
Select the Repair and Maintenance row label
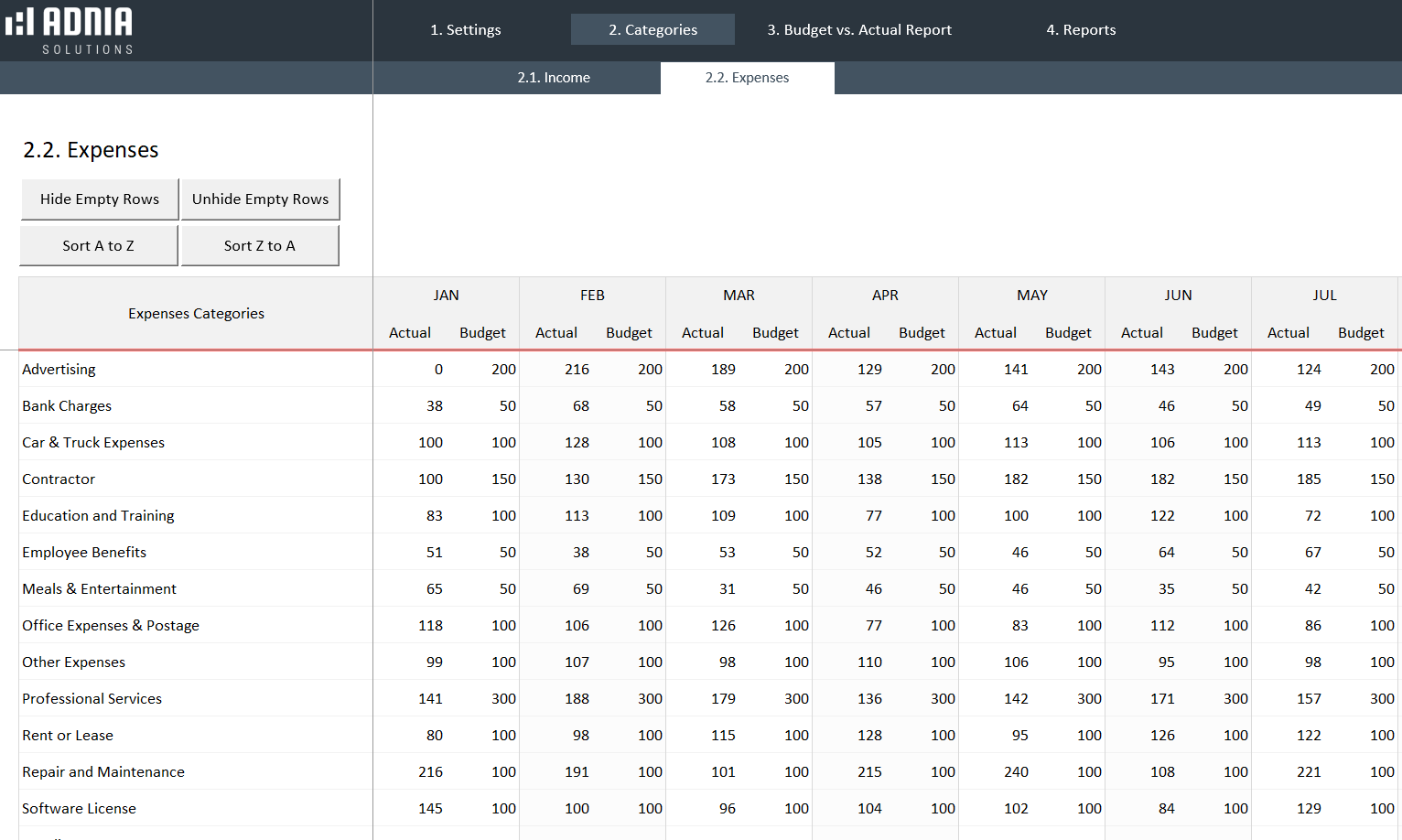click(103, 771)
